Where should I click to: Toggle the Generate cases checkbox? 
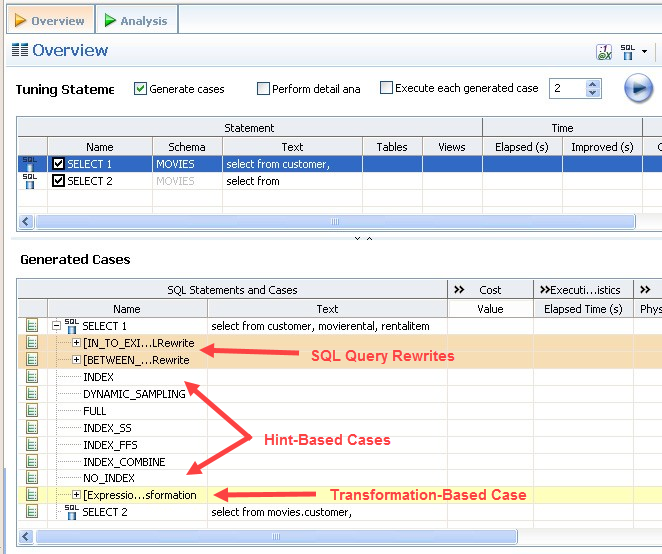140,89
